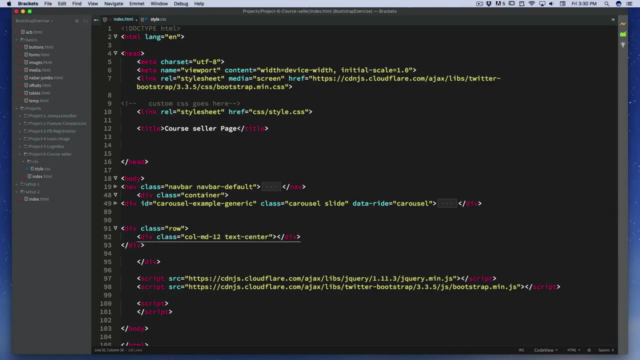Collapse the container div fold on line 48
This screenshot has width=640, height=360.
(x=116, y=195)
